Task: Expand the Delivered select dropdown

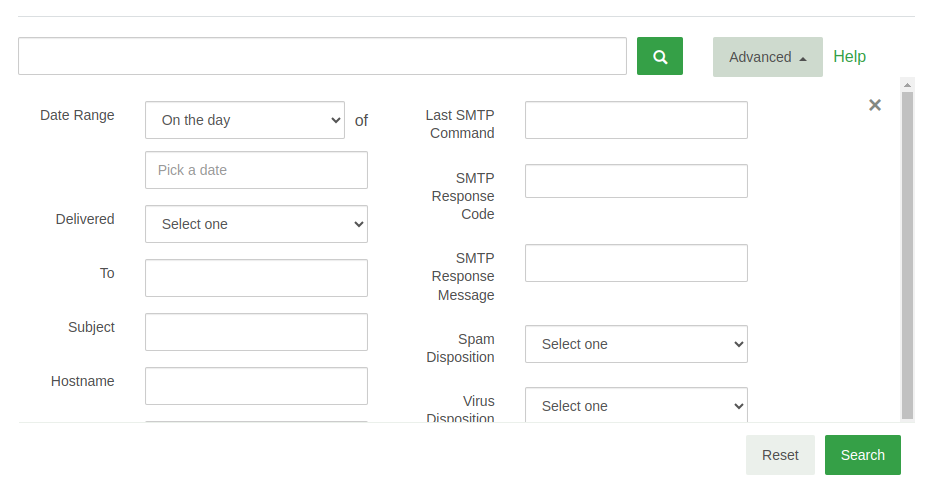Action: [256, 224]
